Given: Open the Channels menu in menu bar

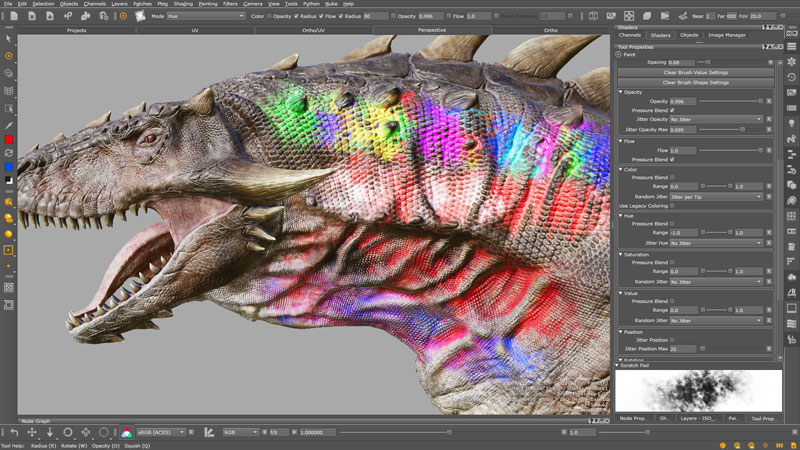Looking at the screenshot, I should click(94, 4).
